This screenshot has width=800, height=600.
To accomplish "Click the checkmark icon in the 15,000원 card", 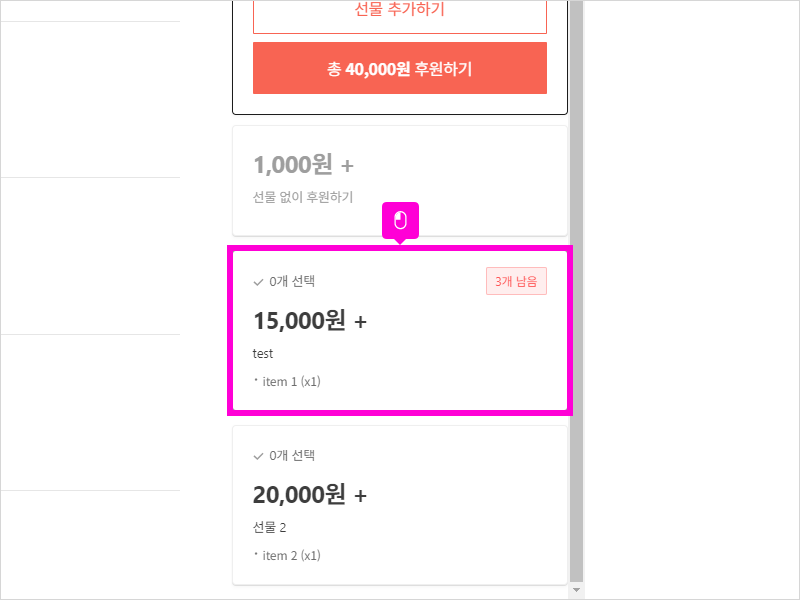I will pos(259,282).
